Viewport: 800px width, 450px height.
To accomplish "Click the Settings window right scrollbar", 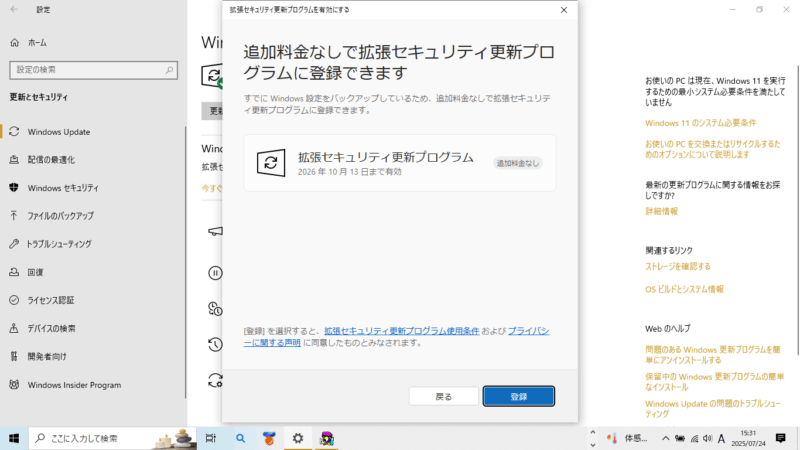I will (797, 209).
